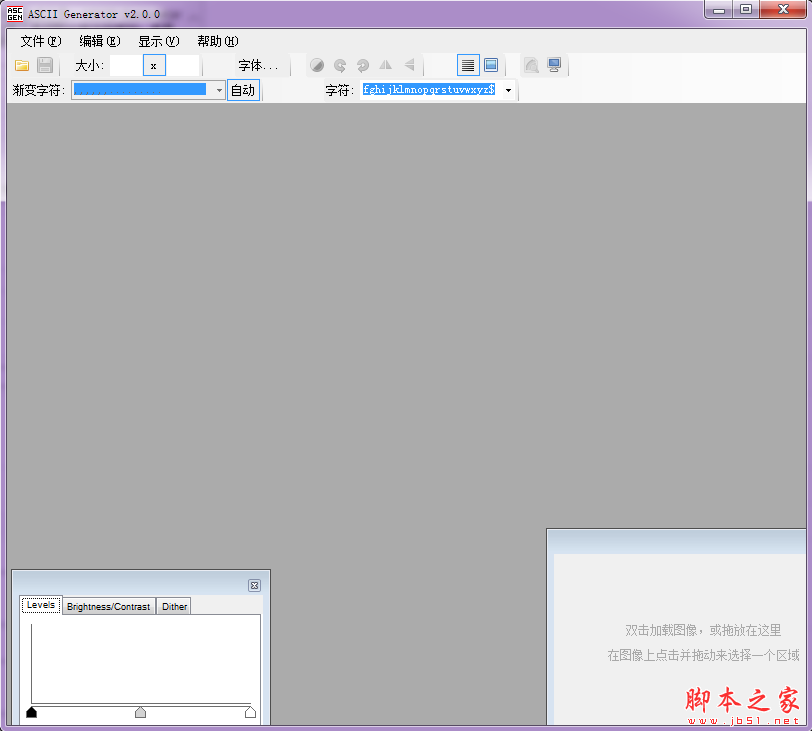Toggle the text lines view icon

click(468, 65)
